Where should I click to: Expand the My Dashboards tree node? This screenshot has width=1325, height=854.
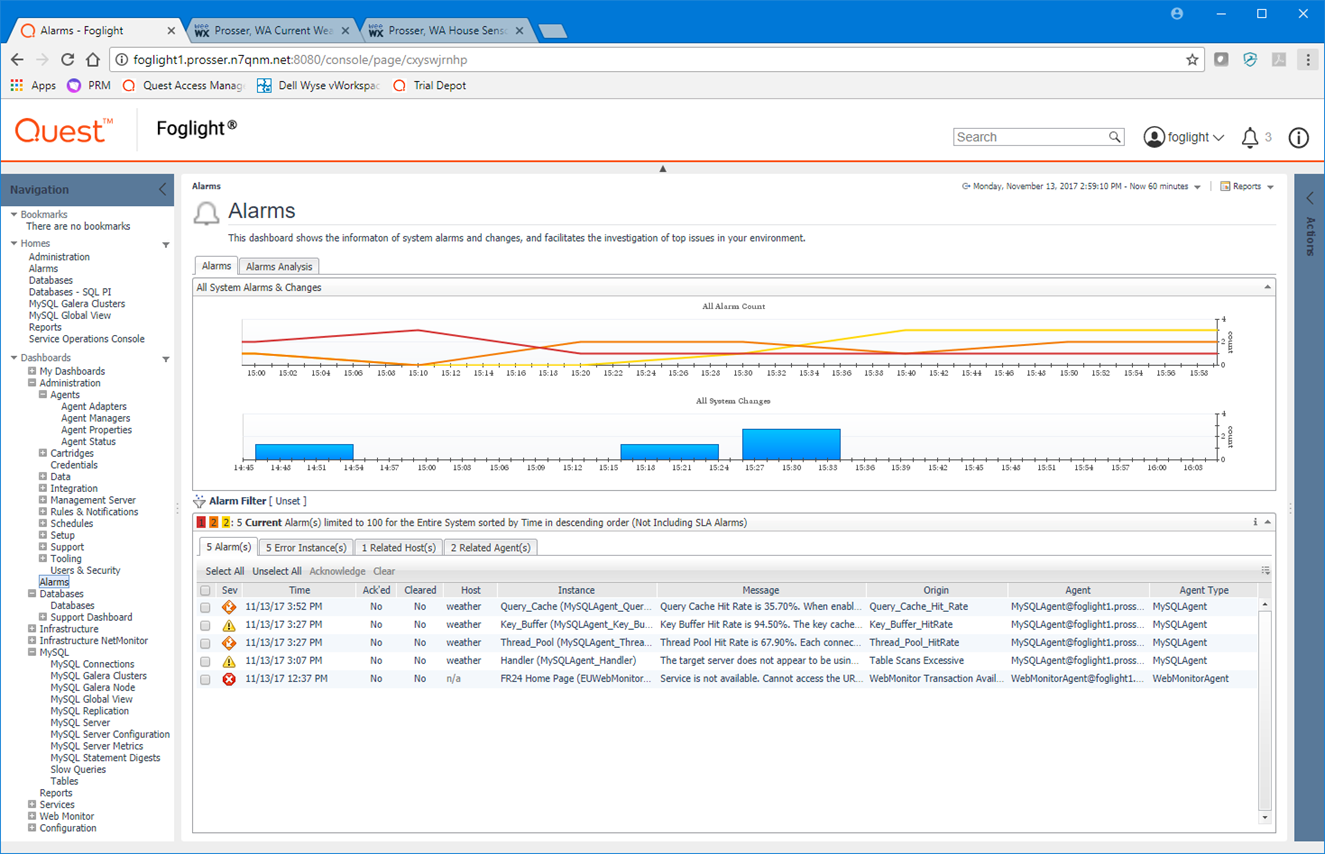pos(32,371)
